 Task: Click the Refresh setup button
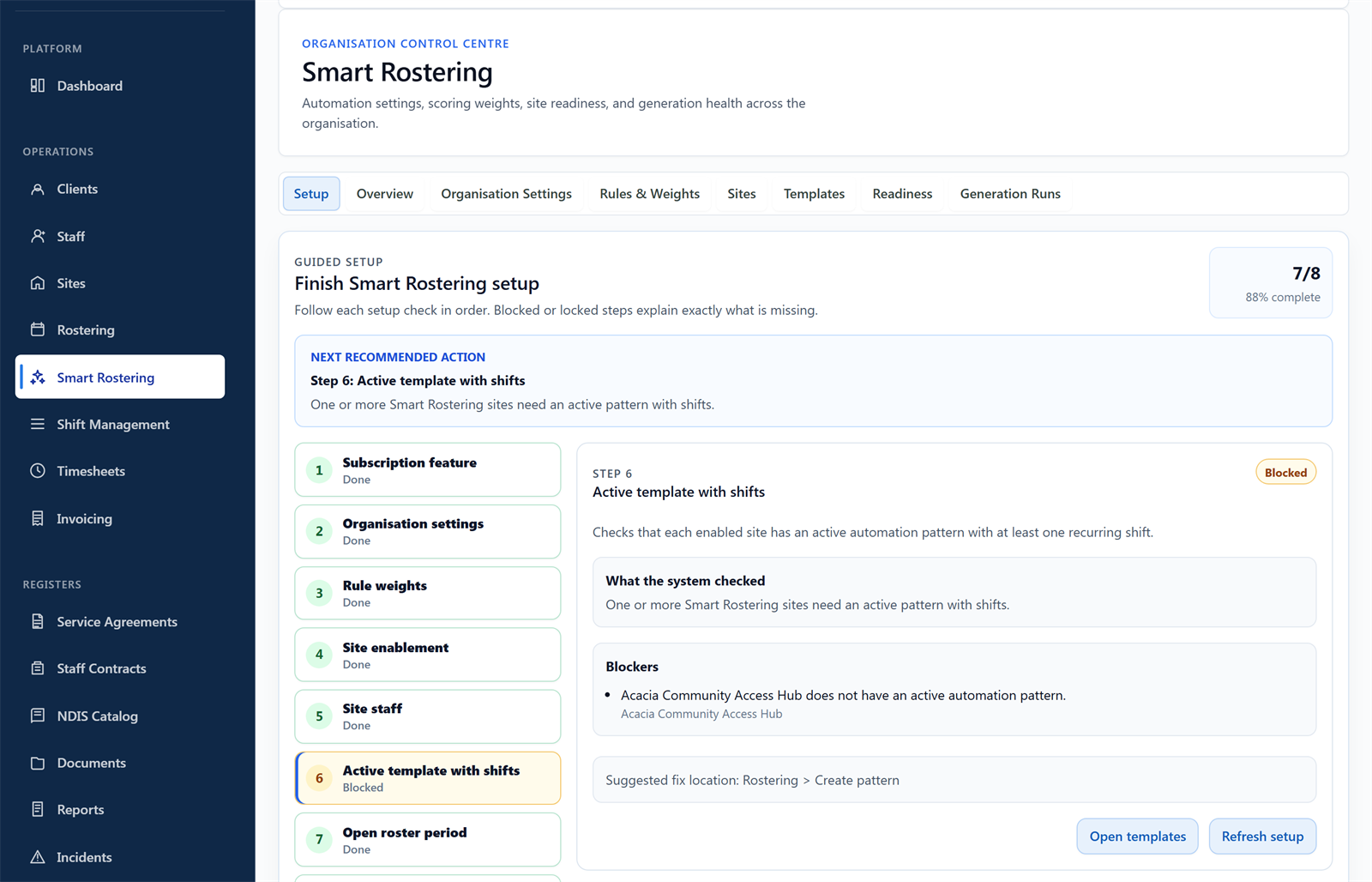click(x=1262, y=837)
